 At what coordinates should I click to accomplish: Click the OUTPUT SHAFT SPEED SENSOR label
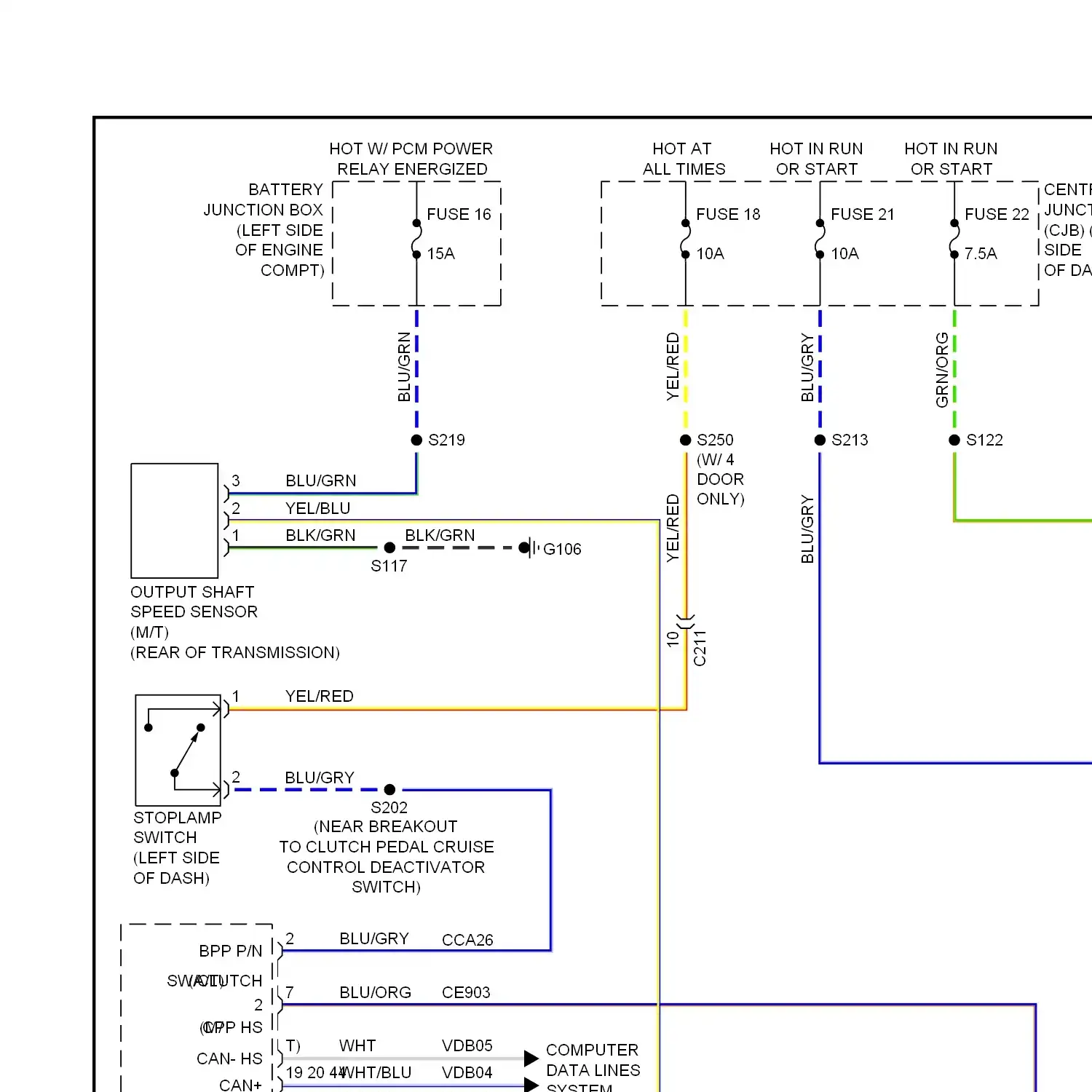click(234, 622)
